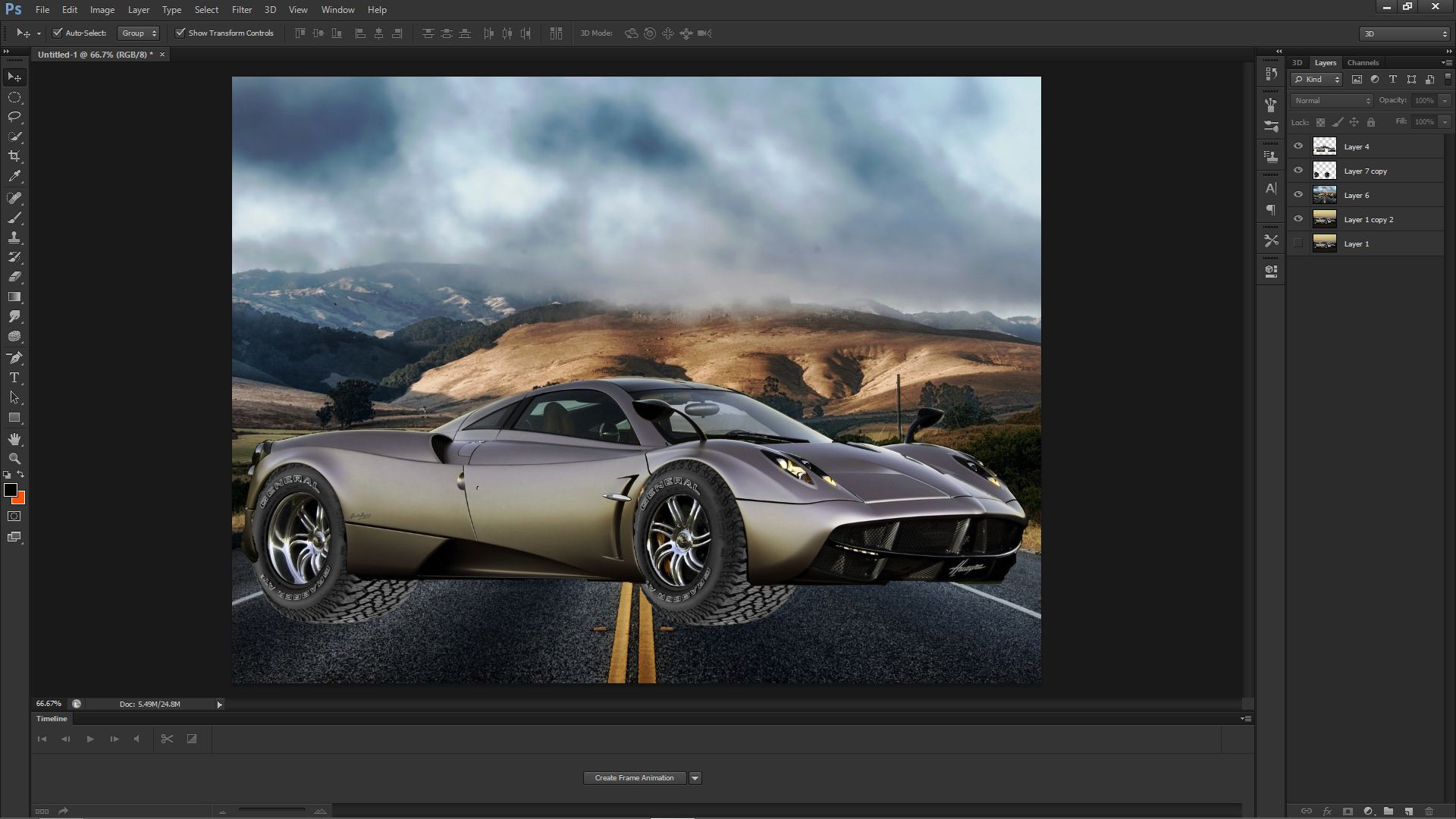
Task: Open the Image menu
Action: coord(102,10)
